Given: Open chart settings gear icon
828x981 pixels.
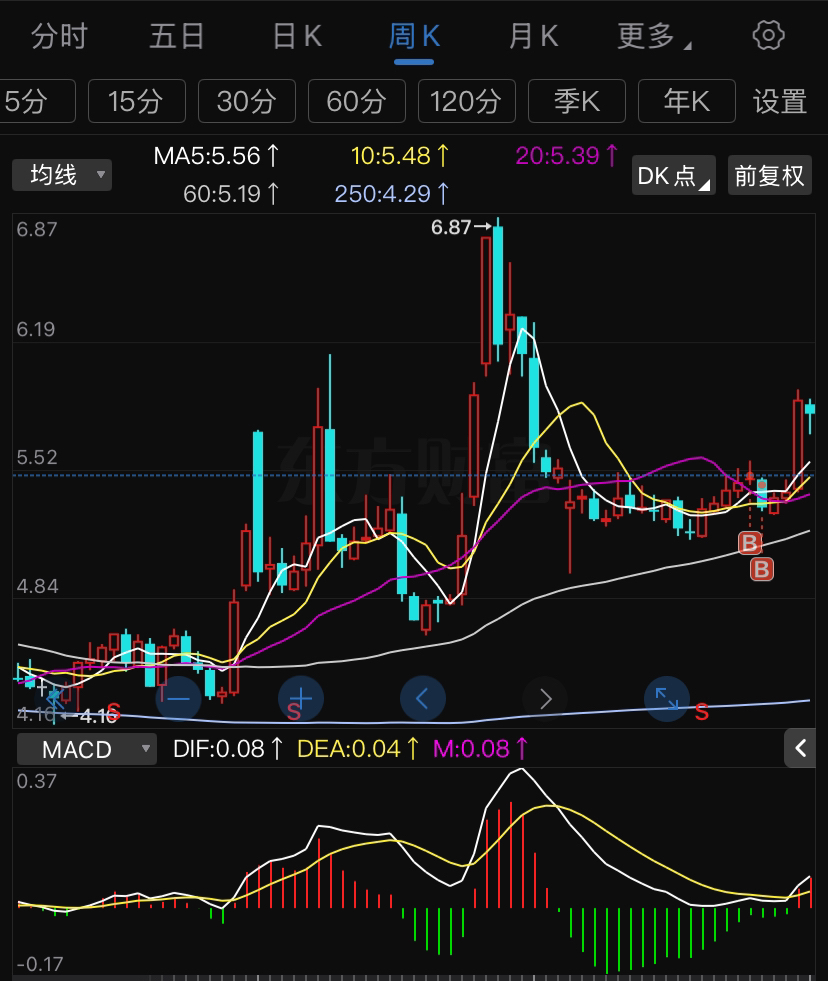Looking at the screenshot, I should click(769, 35).
